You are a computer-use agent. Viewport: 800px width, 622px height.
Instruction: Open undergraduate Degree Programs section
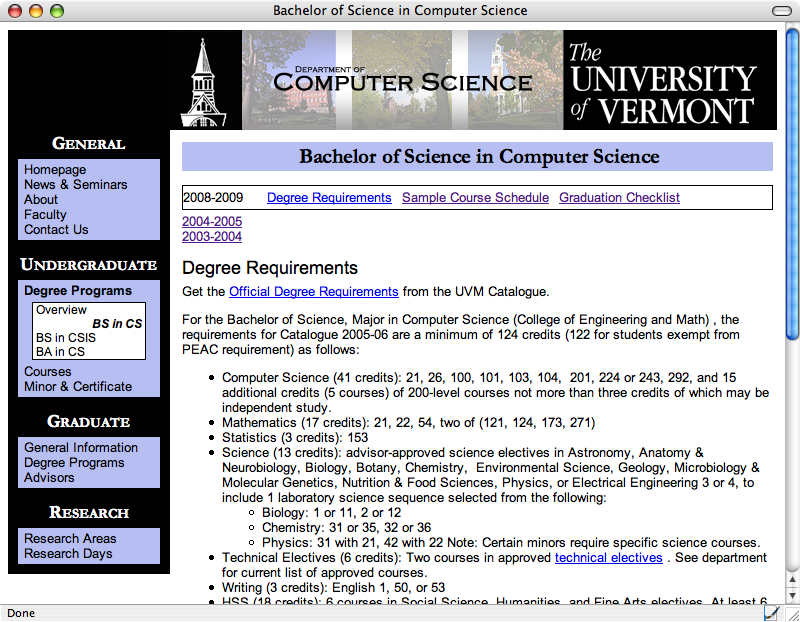(78, 290)
